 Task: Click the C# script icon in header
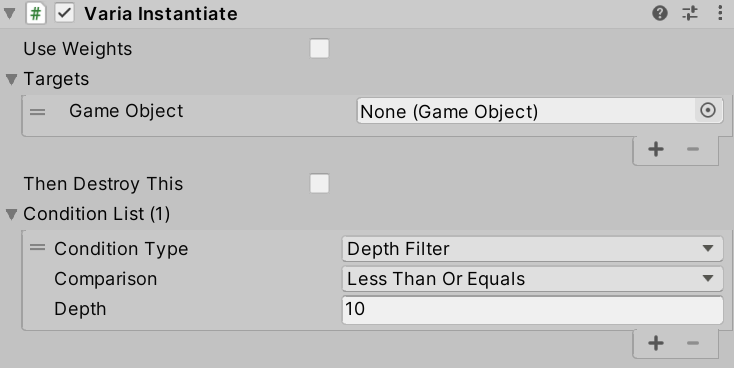coord(36,14)
